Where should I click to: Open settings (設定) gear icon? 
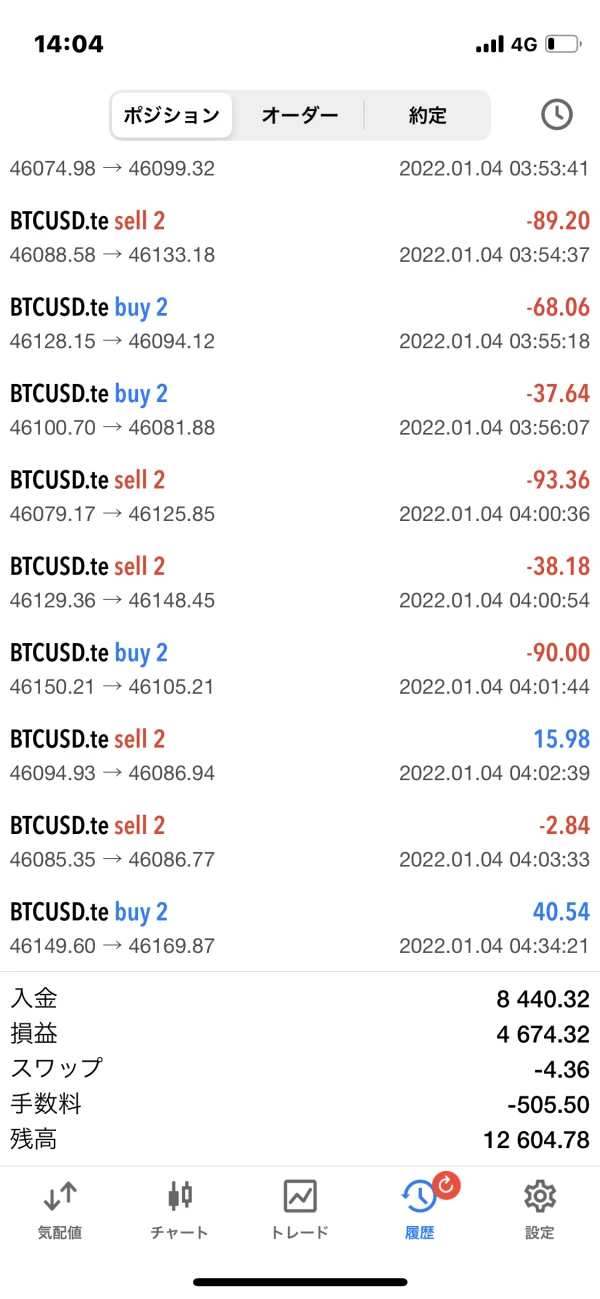[539, 1196]
